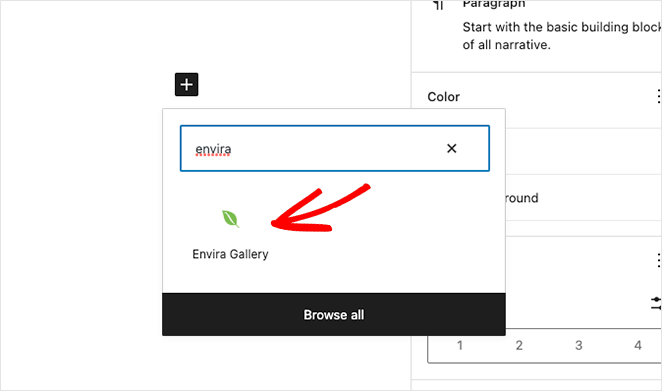Image resolution: width=662 pixels, height=391 pixels.
Task: Click the partly hidden Background color row
Action: click(583, 198)
